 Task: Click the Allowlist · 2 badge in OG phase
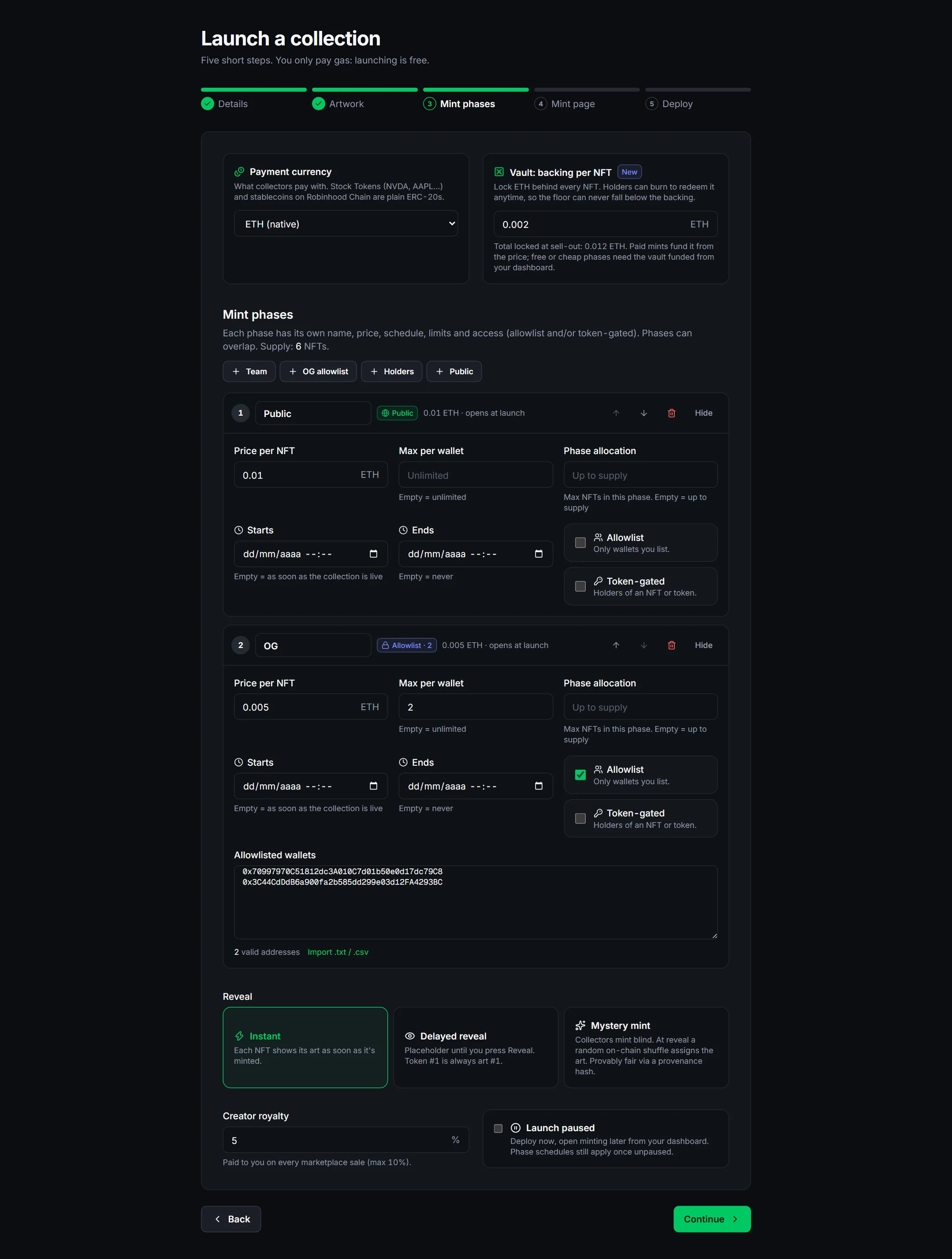tap(407, 645)
